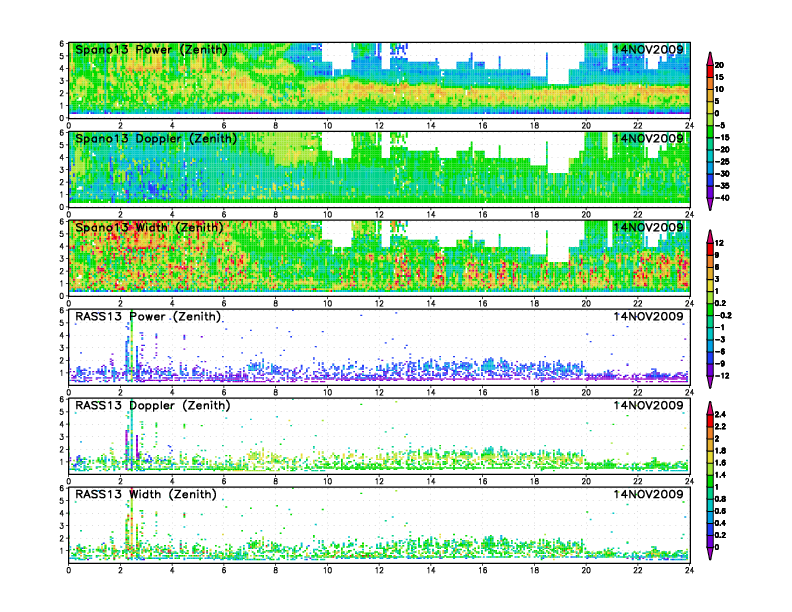The image size is (792, 612).
Task: Click the "12" label on the middle color bar
Action: pos(719,243)
